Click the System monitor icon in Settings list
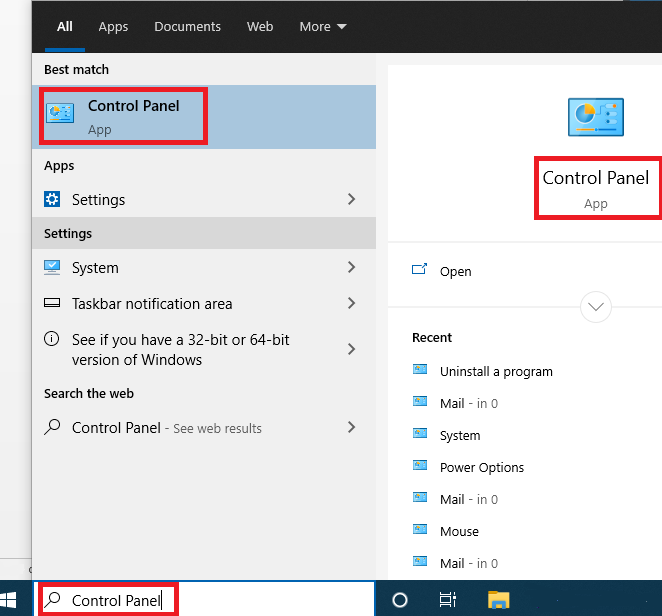Viewport: 662px width, 616px height. point(52,268)
